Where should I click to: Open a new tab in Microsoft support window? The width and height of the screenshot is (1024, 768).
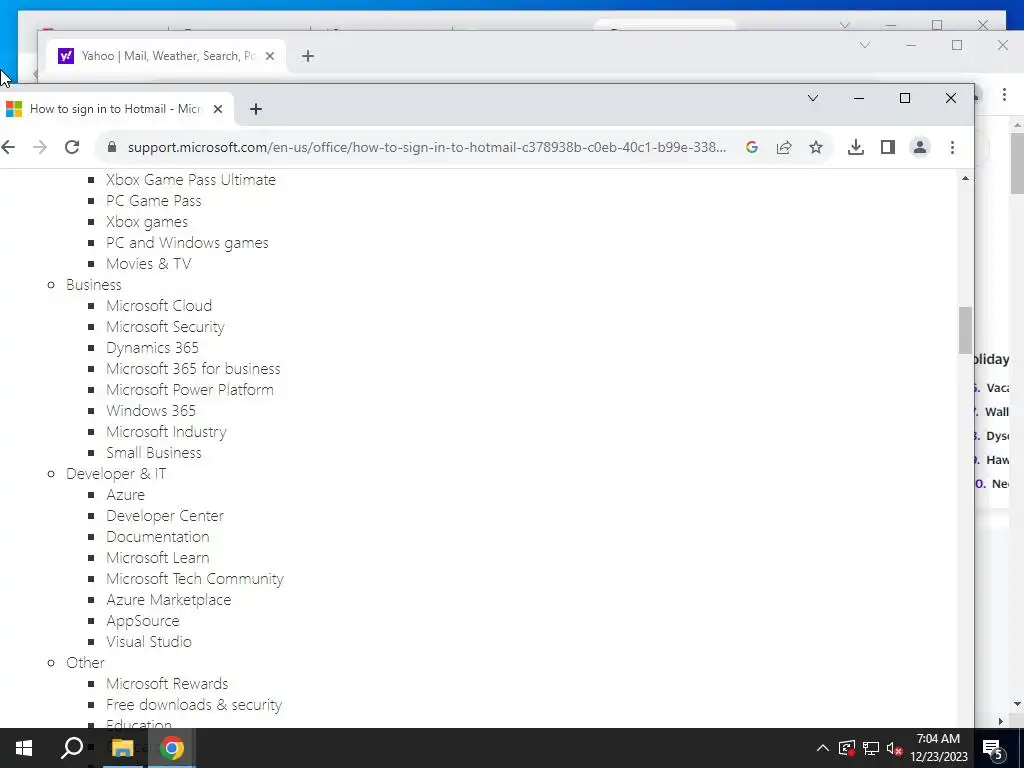[x=256, y=109]
